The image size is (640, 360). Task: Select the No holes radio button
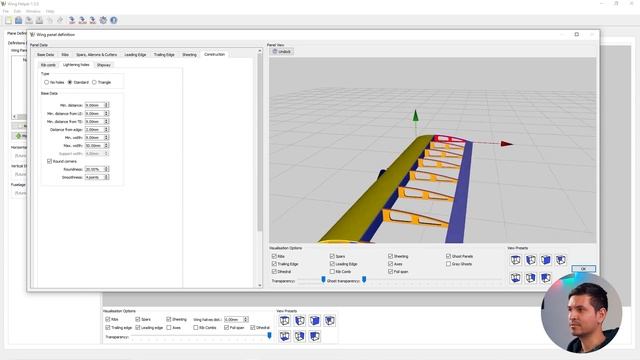47,82
